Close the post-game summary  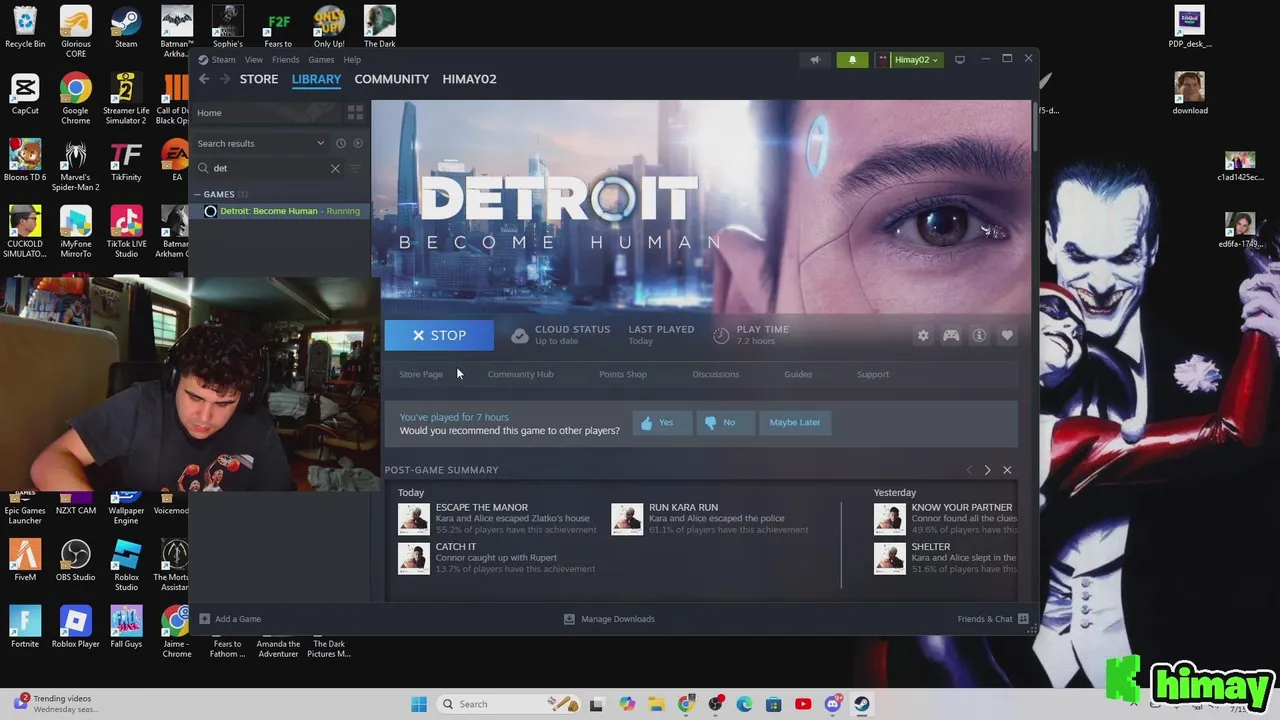pyautogui.click(x=1007, y=470)
